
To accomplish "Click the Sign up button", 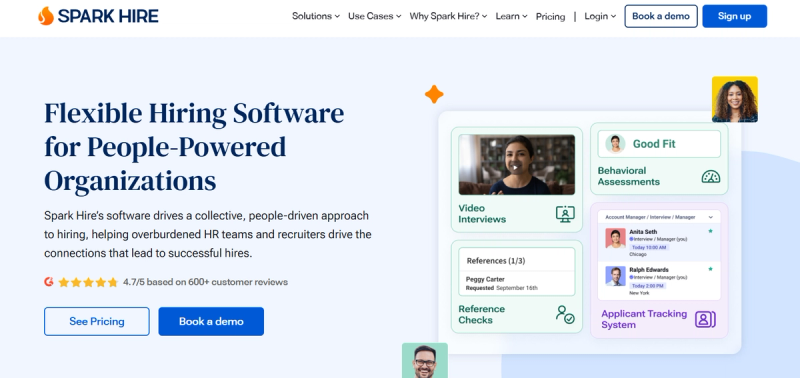I will [734, 16].
